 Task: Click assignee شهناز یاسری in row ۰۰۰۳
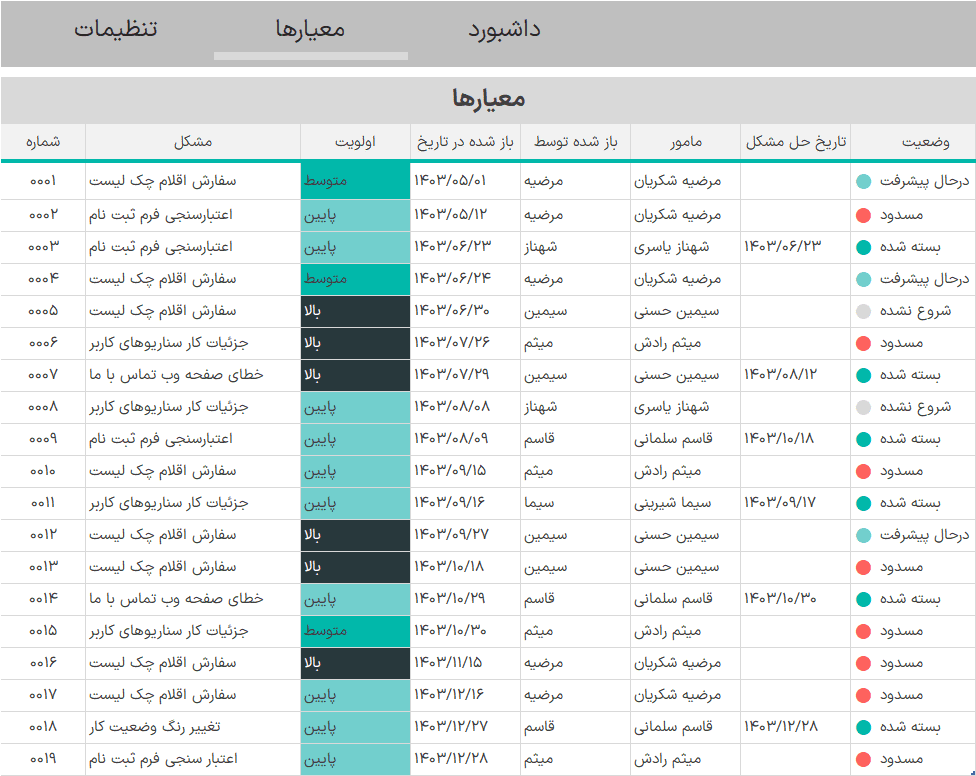pos(672,247)
